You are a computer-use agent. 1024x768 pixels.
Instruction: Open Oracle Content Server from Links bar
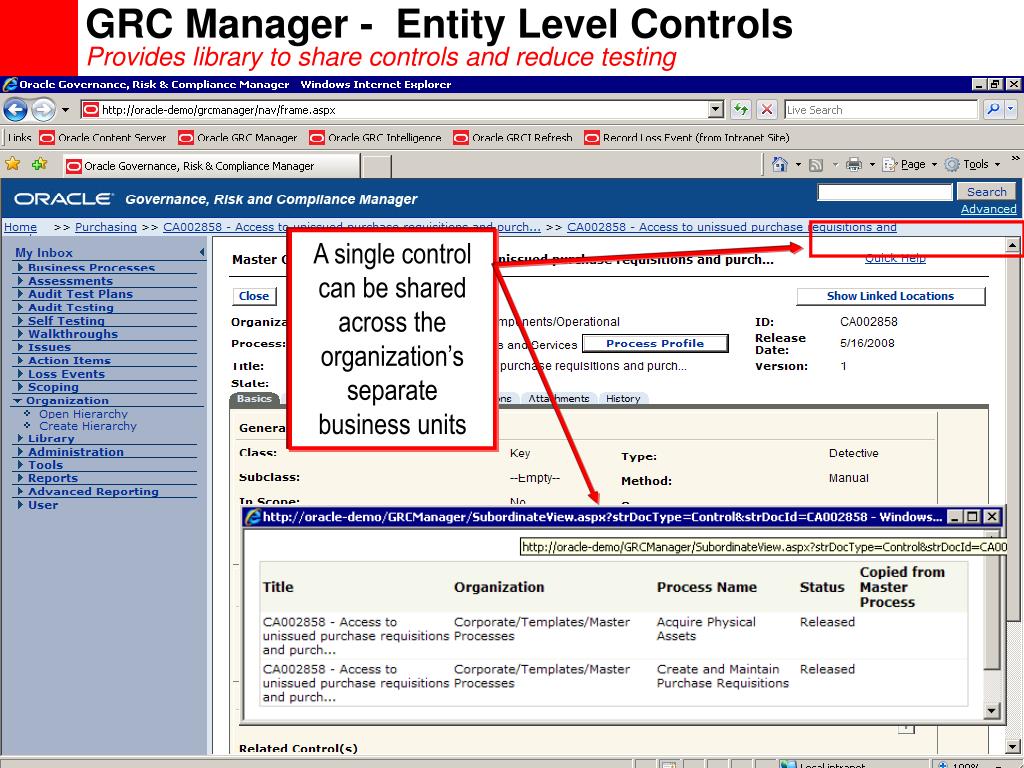pos(103,137)
